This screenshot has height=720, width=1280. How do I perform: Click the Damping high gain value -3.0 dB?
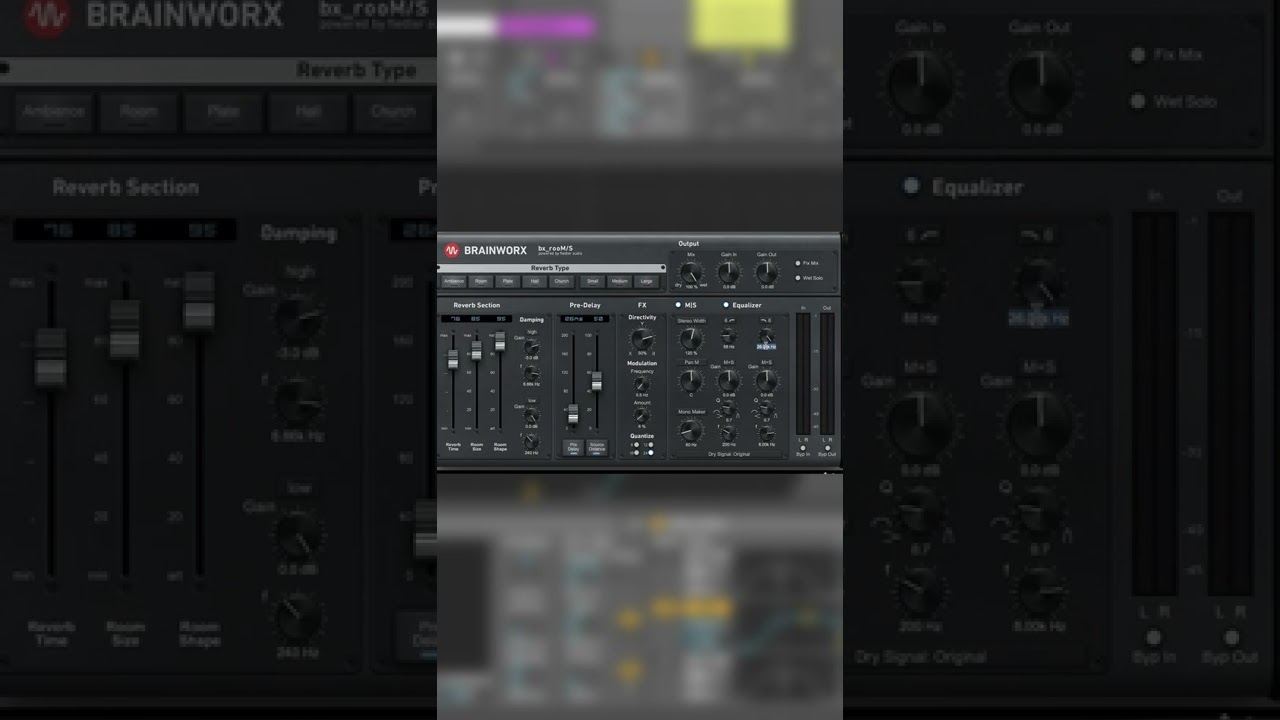point(532,358)
